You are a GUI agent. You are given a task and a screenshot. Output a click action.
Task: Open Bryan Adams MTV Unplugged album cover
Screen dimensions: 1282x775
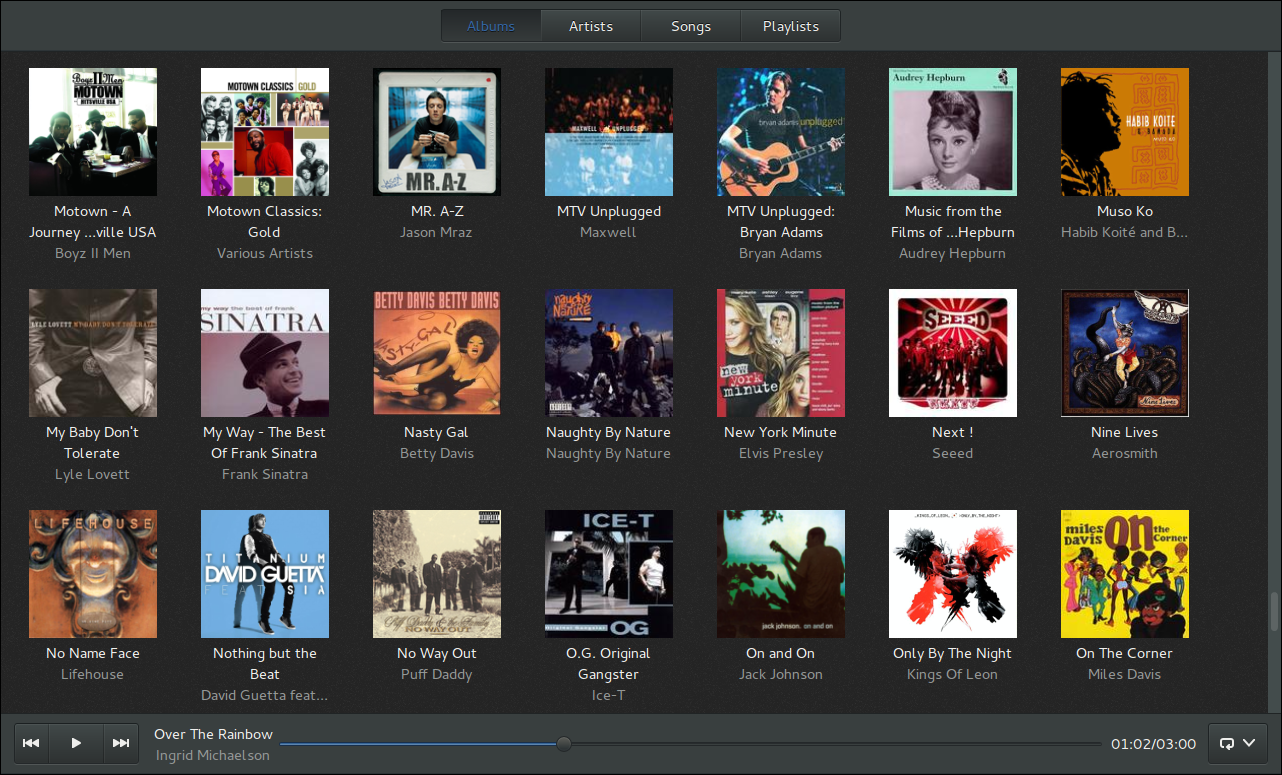[781, 132]
